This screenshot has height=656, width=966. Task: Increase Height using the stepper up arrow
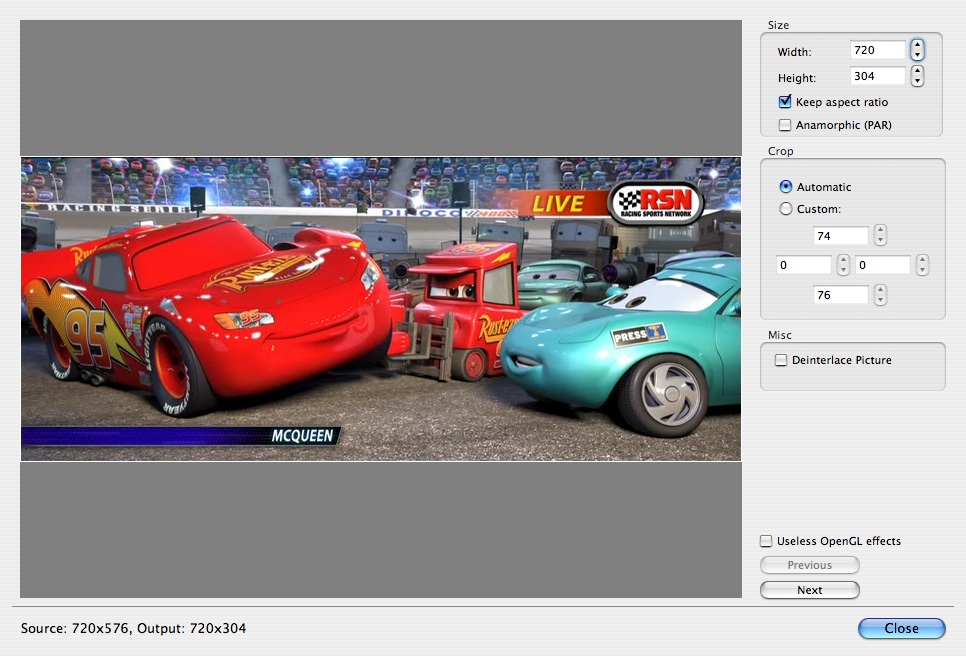(917, 70)
